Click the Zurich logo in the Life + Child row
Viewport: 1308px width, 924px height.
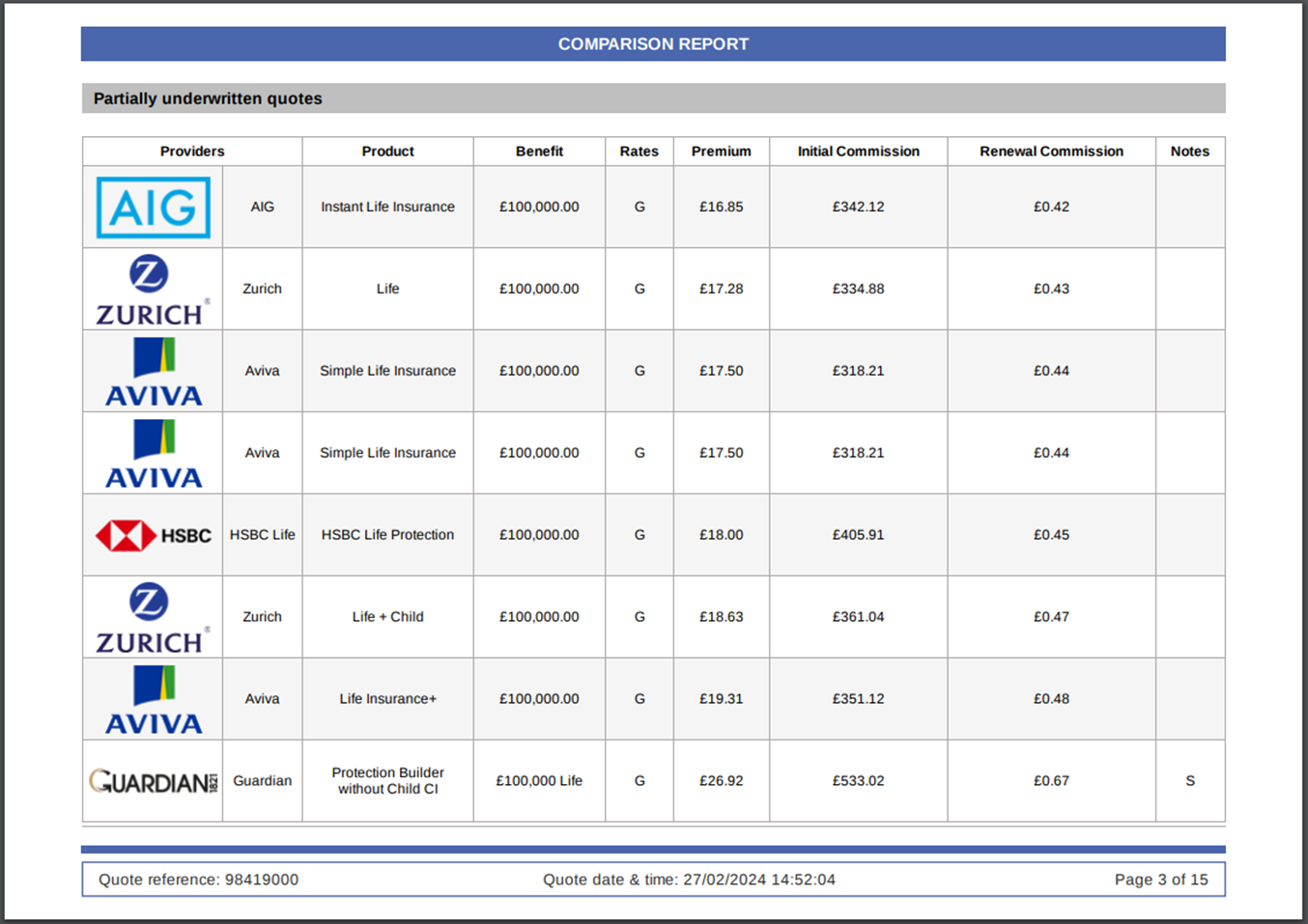point(152,618)
